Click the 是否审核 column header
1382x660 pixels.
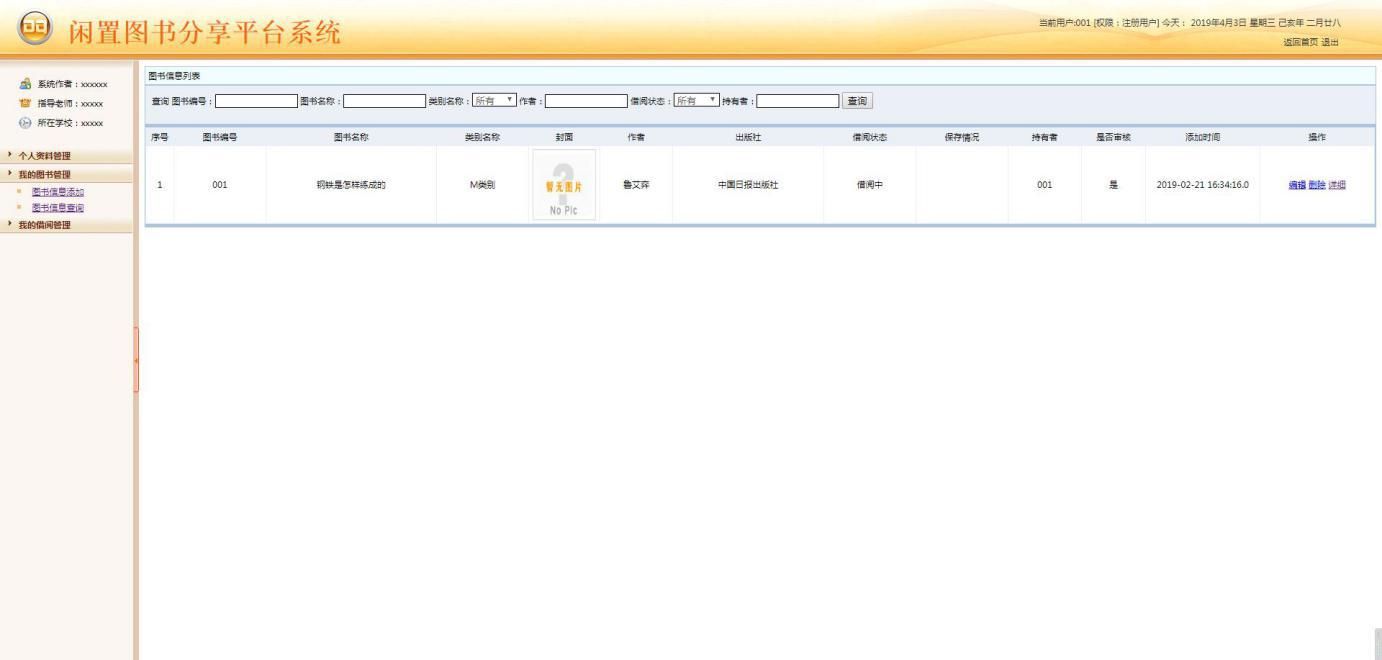[x=1113, y=136]
